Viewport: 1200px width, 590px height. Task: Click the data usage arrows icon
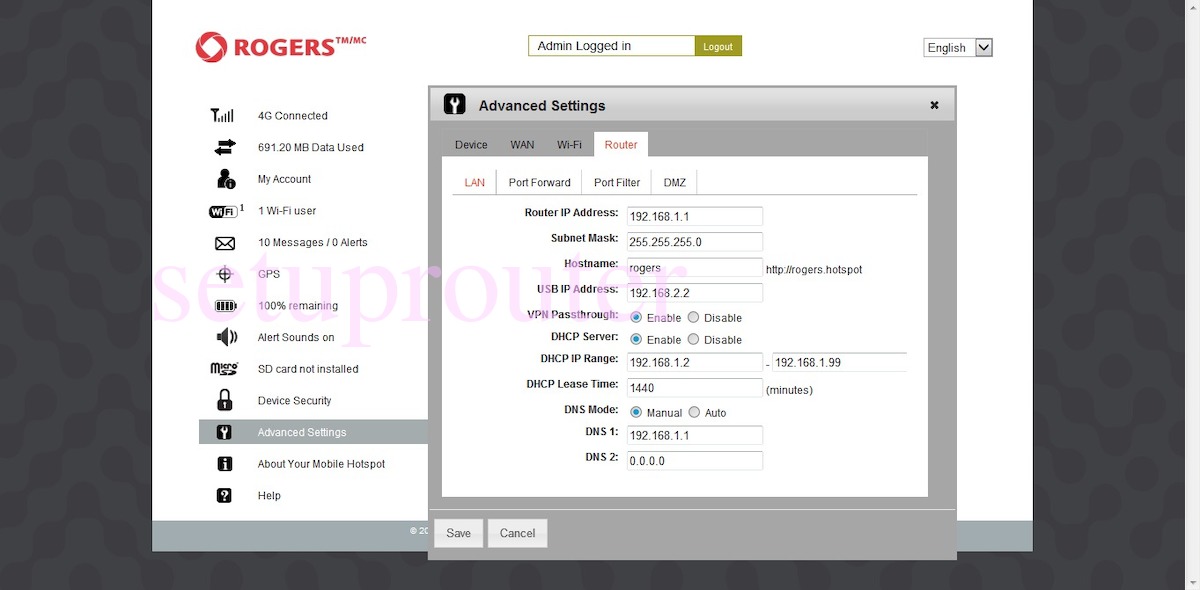(224, 147)
